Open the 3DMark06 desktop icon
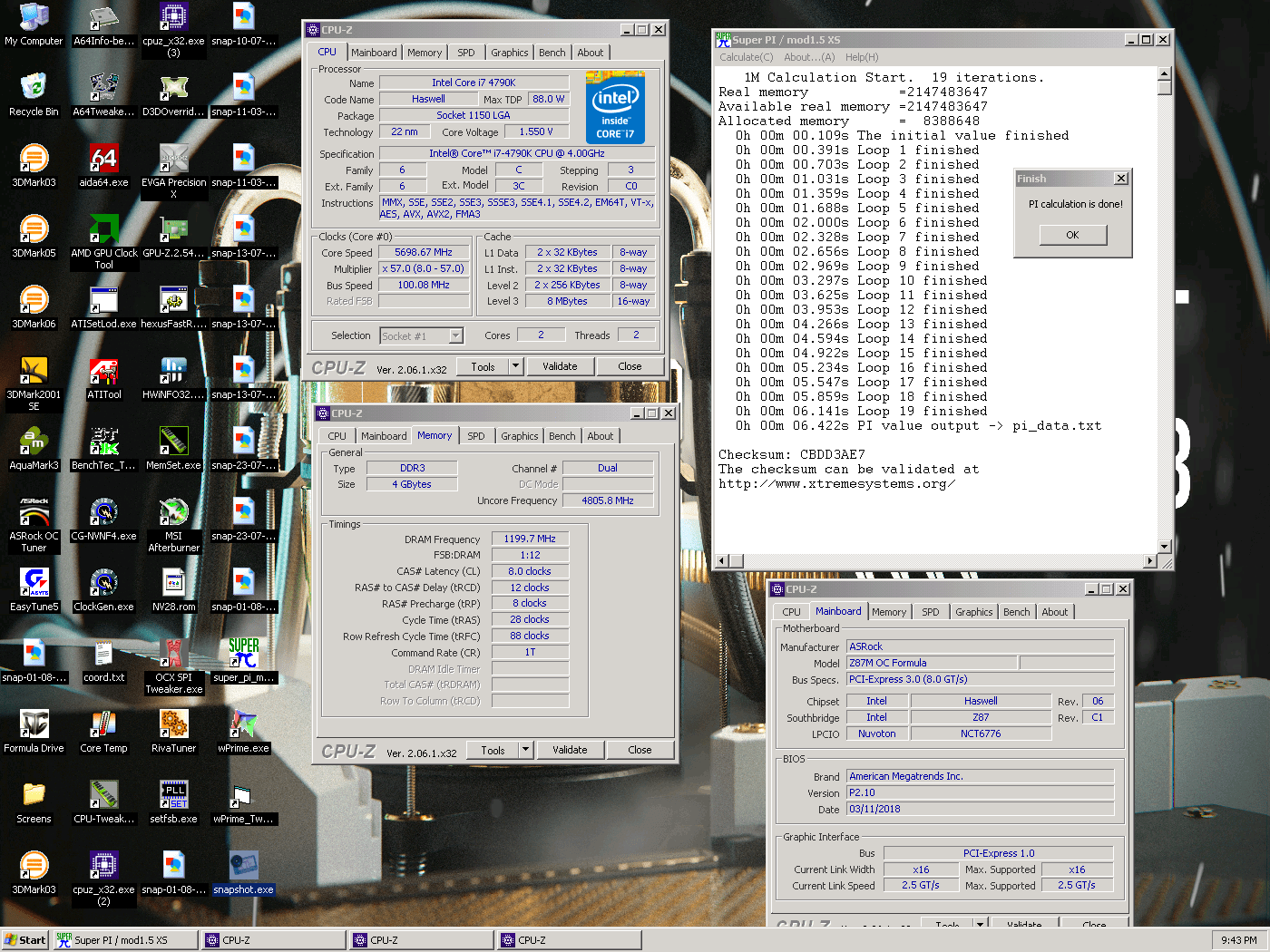The height and width of the screenshot is (952, 1270). pyautogui.click(x=34, y=308)
